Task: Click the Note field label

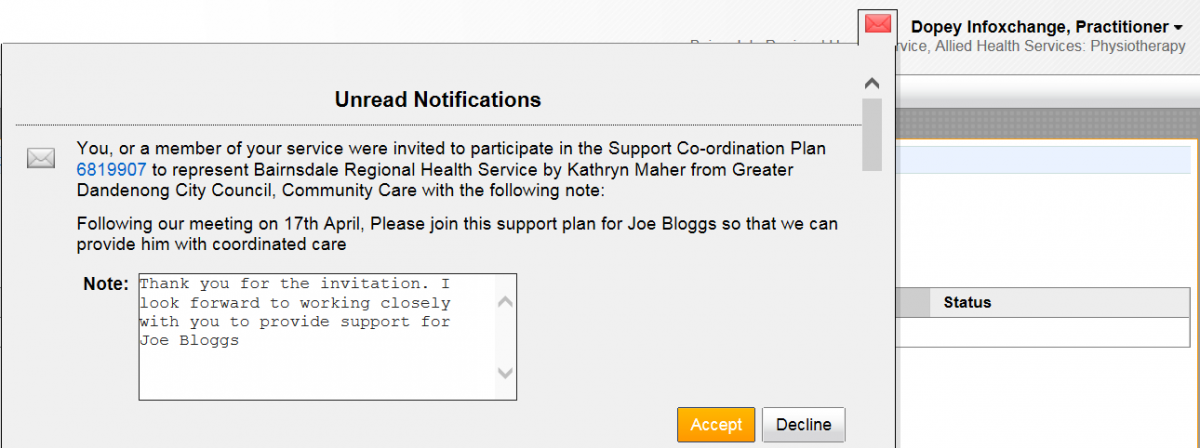Action: [x=106, y=284]
